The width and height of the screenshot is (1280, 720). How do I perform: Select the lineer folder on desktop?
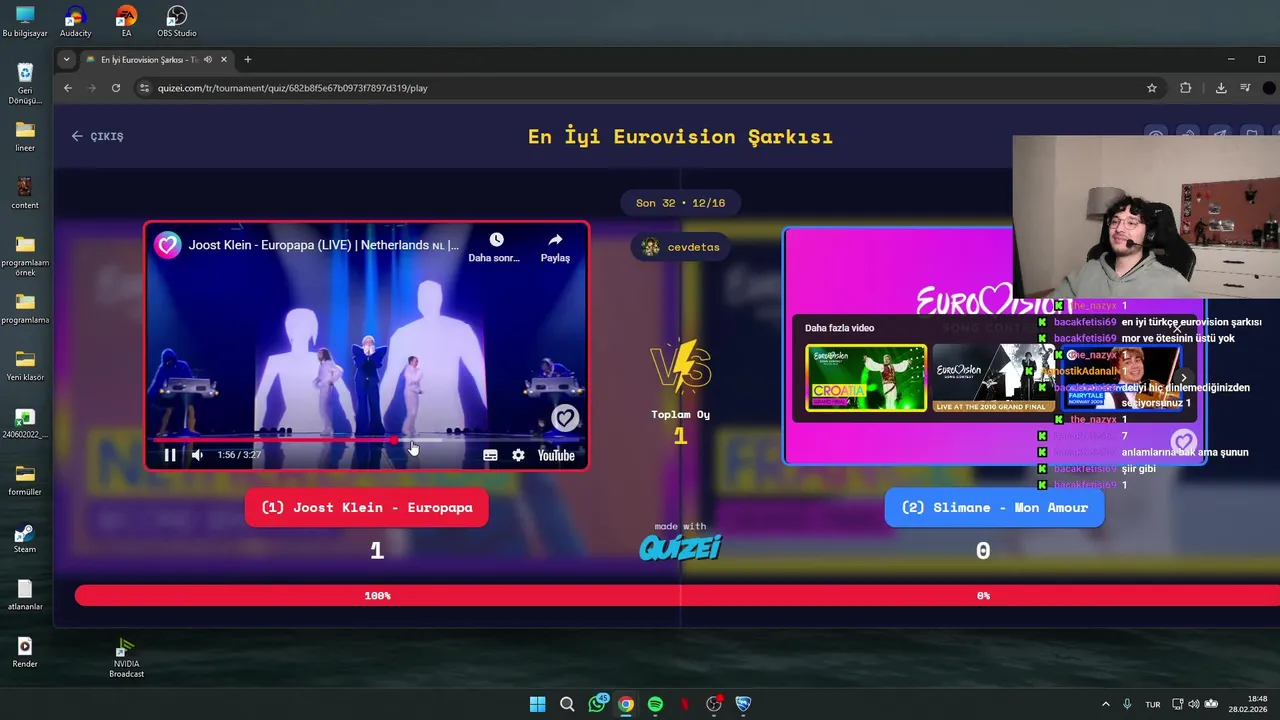coord(25,136)
